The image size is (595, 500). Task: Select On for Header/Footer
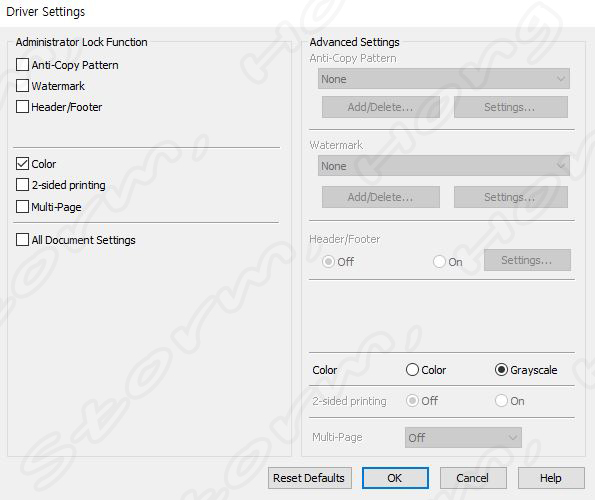[439, 261]
